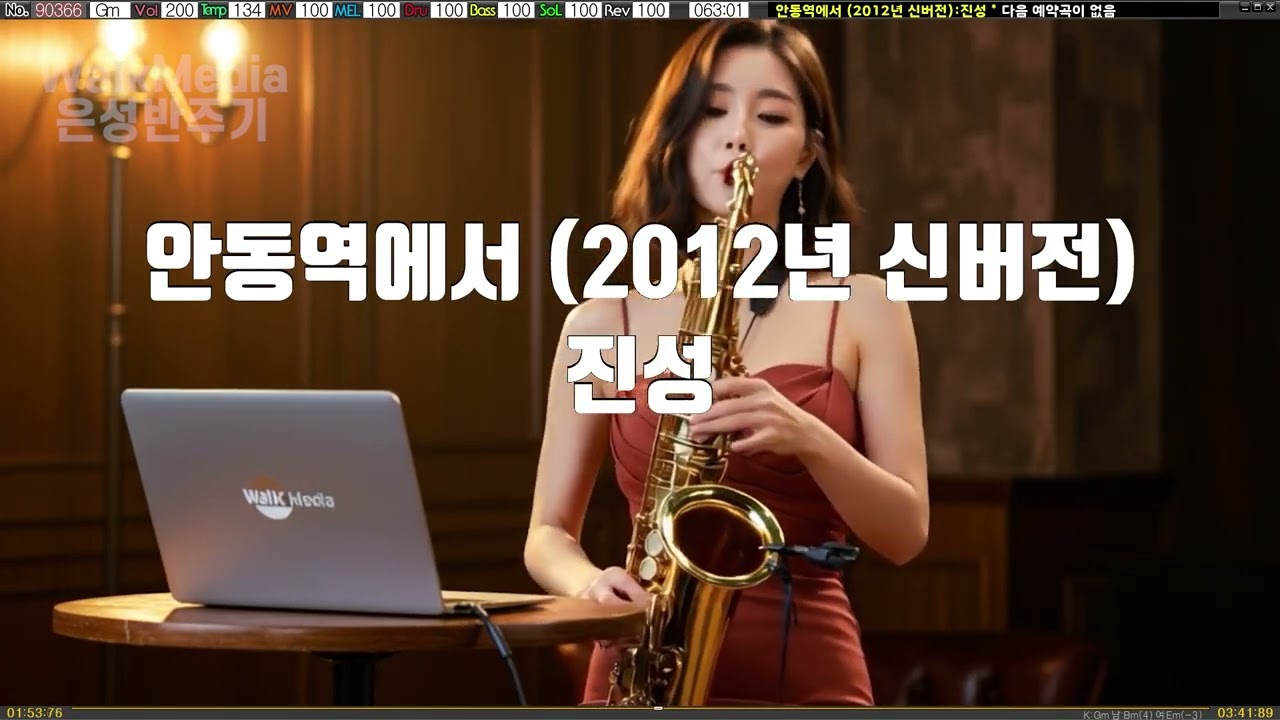Image resolution: width=1280 pixels, height=720 pixels.
Task: Click the song title text in top bar
Action: tap(881, 11)
